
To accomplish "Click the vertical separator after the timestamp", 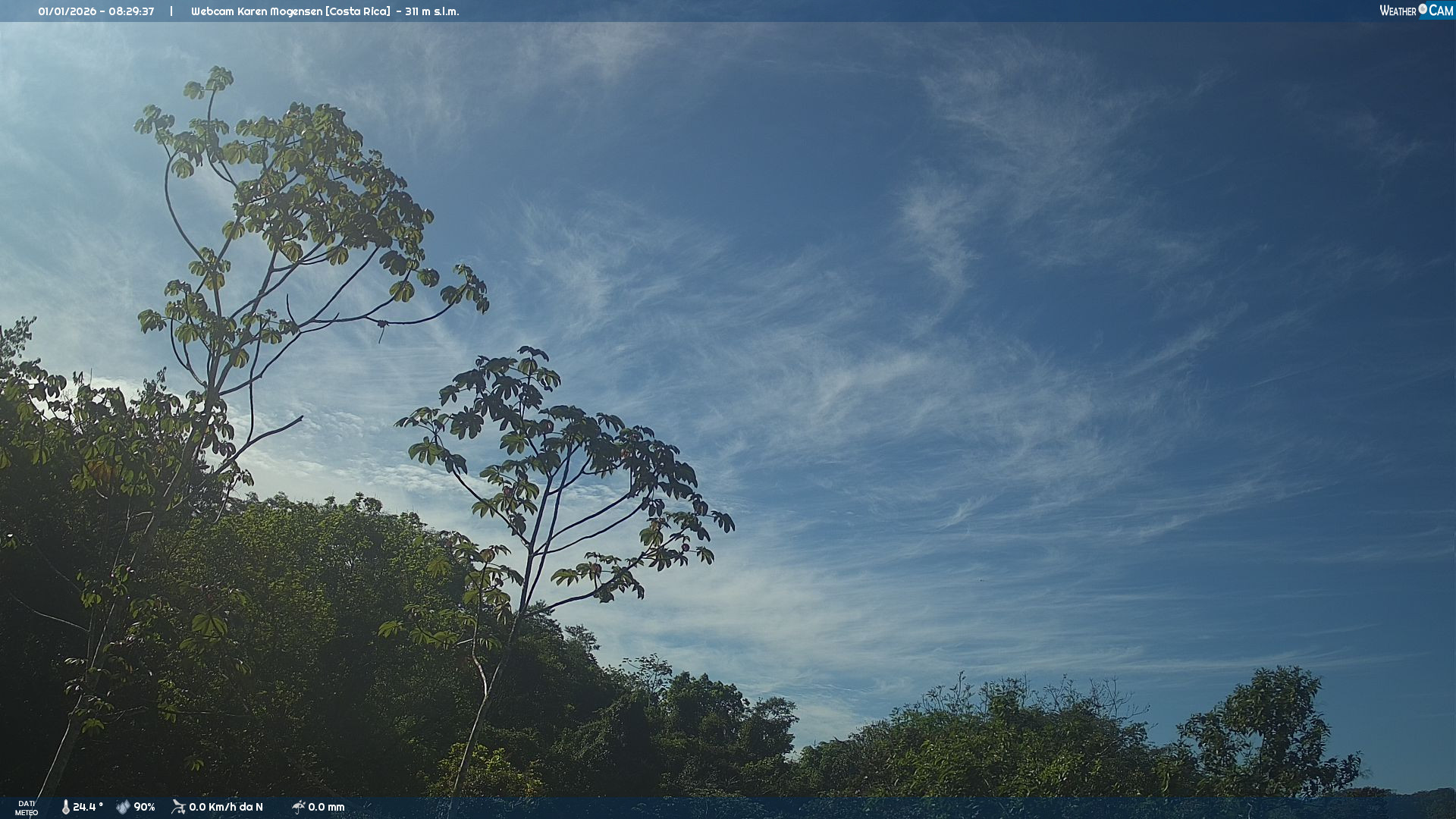I will pos(171,11).
